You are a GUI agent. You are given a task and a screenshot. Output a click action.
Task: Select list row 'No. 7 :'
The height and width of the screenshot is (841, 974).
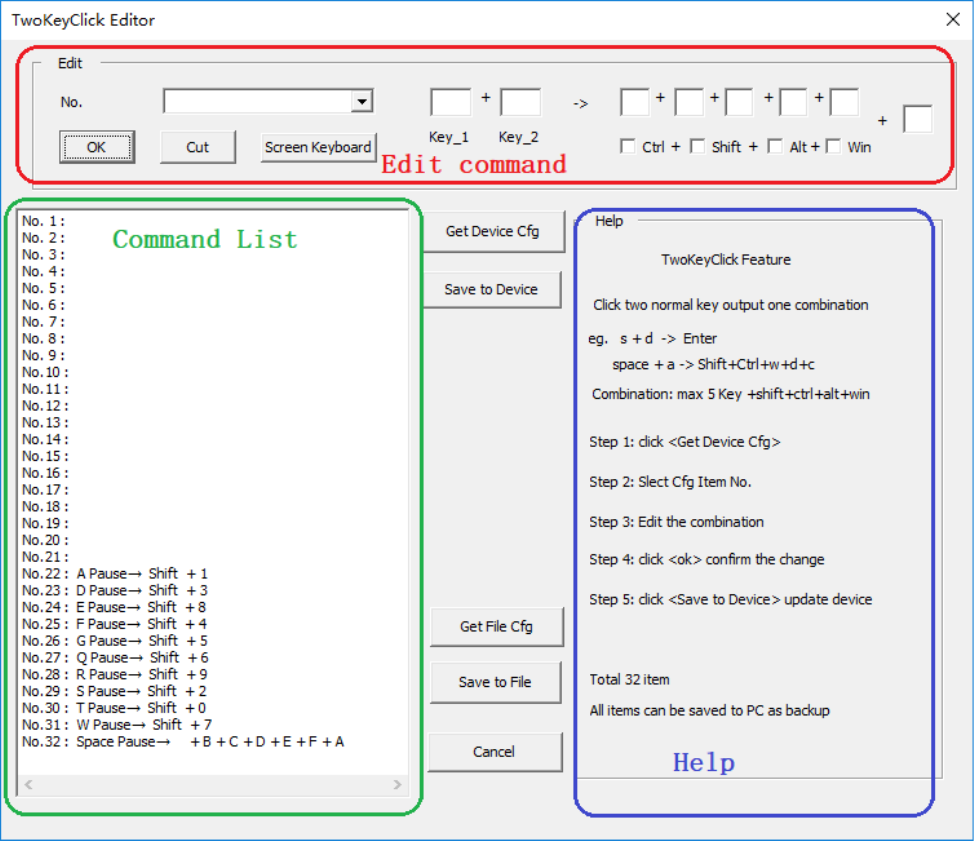click(213, 322)
